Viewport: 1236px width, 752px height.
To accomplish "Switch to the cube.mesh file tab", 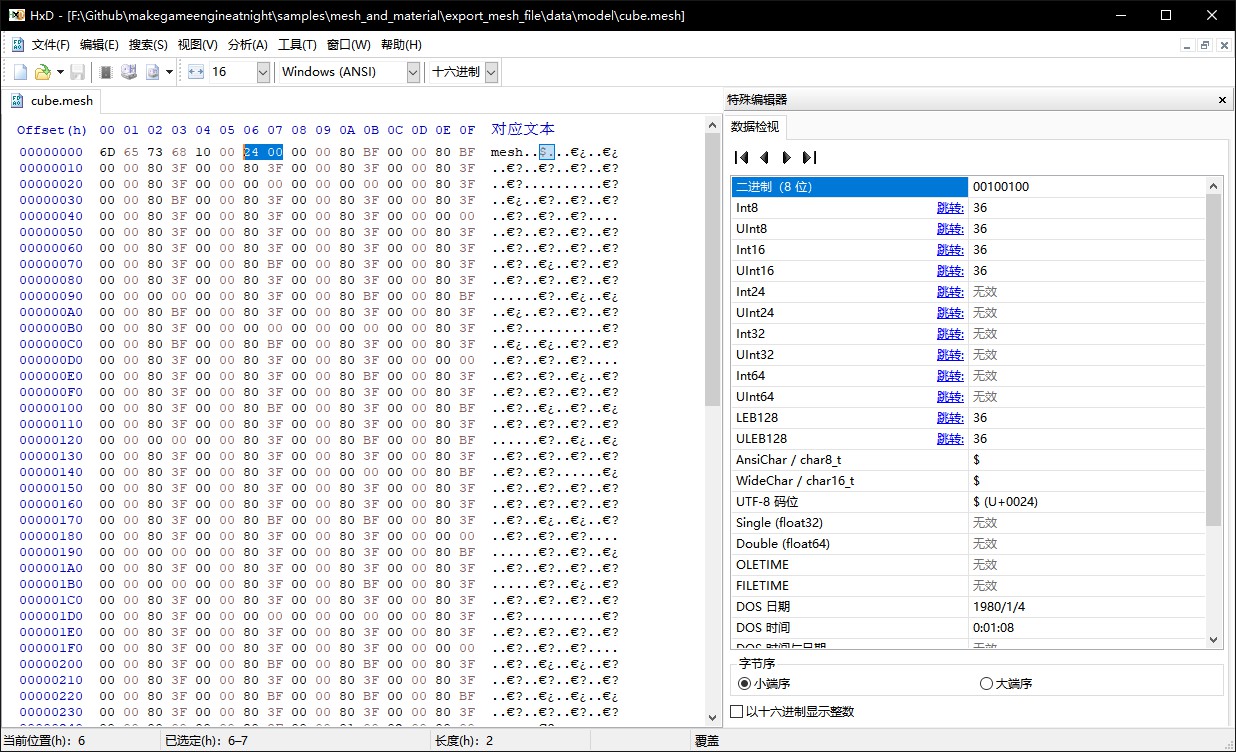I will [53, 100].
